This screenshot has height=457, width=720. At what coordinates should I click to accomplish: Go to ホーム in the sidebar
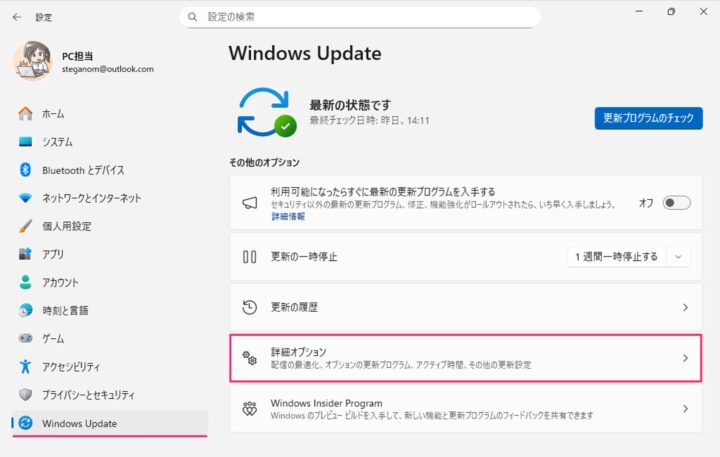[x=53, y=114]
